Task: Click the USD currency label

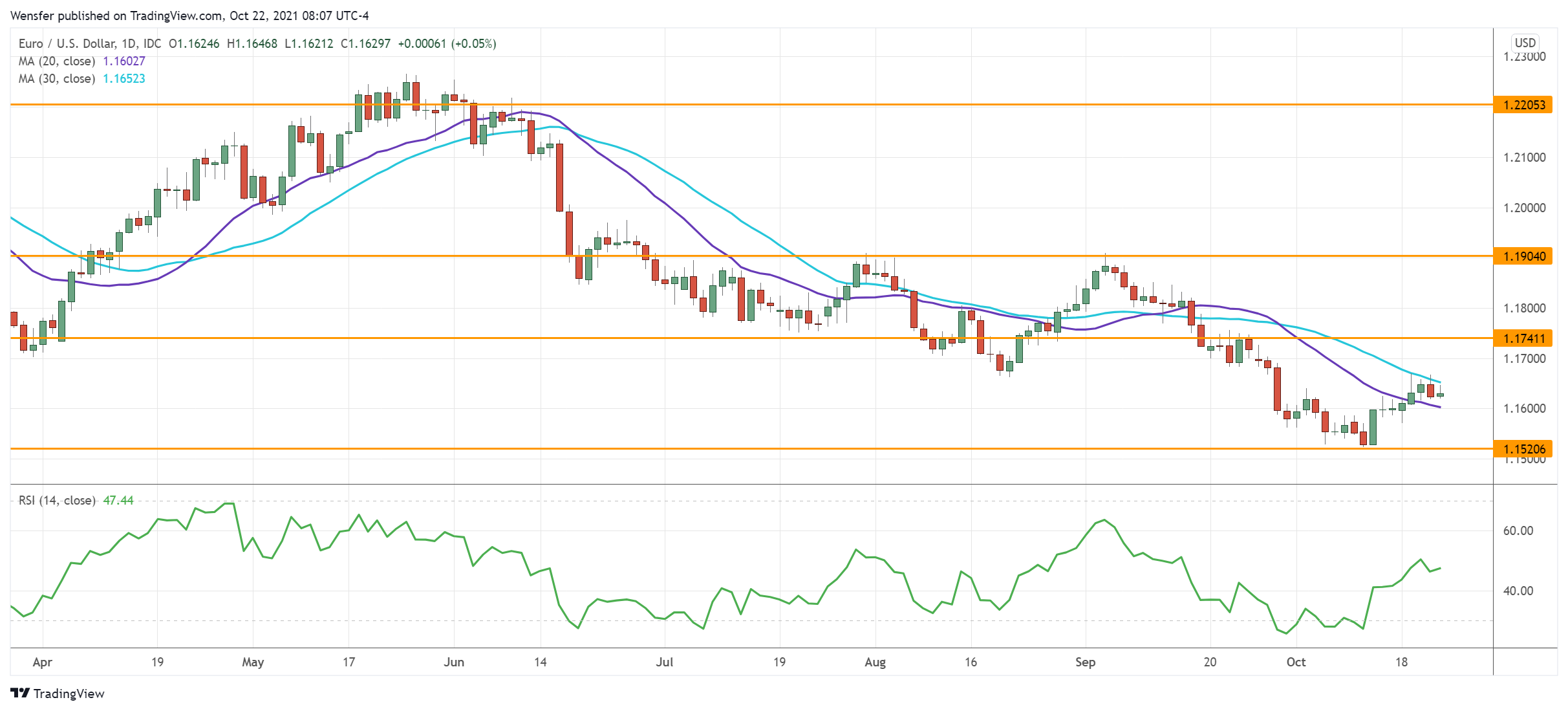Action: [1525, 43]
